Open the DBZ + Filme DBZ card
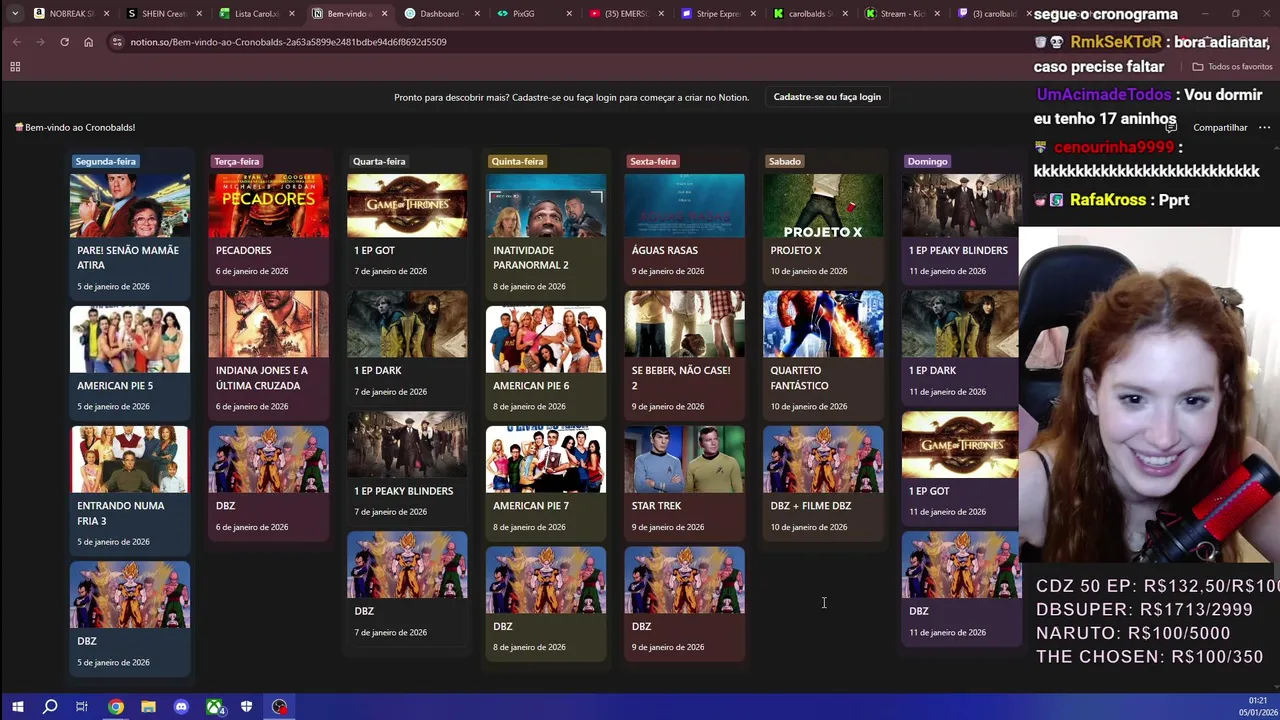 [823, 482]
